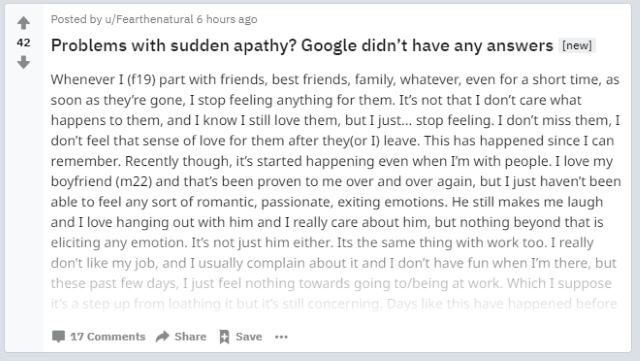
Task: Click the 'Posted by' text
Action: (x=76, y=19)
